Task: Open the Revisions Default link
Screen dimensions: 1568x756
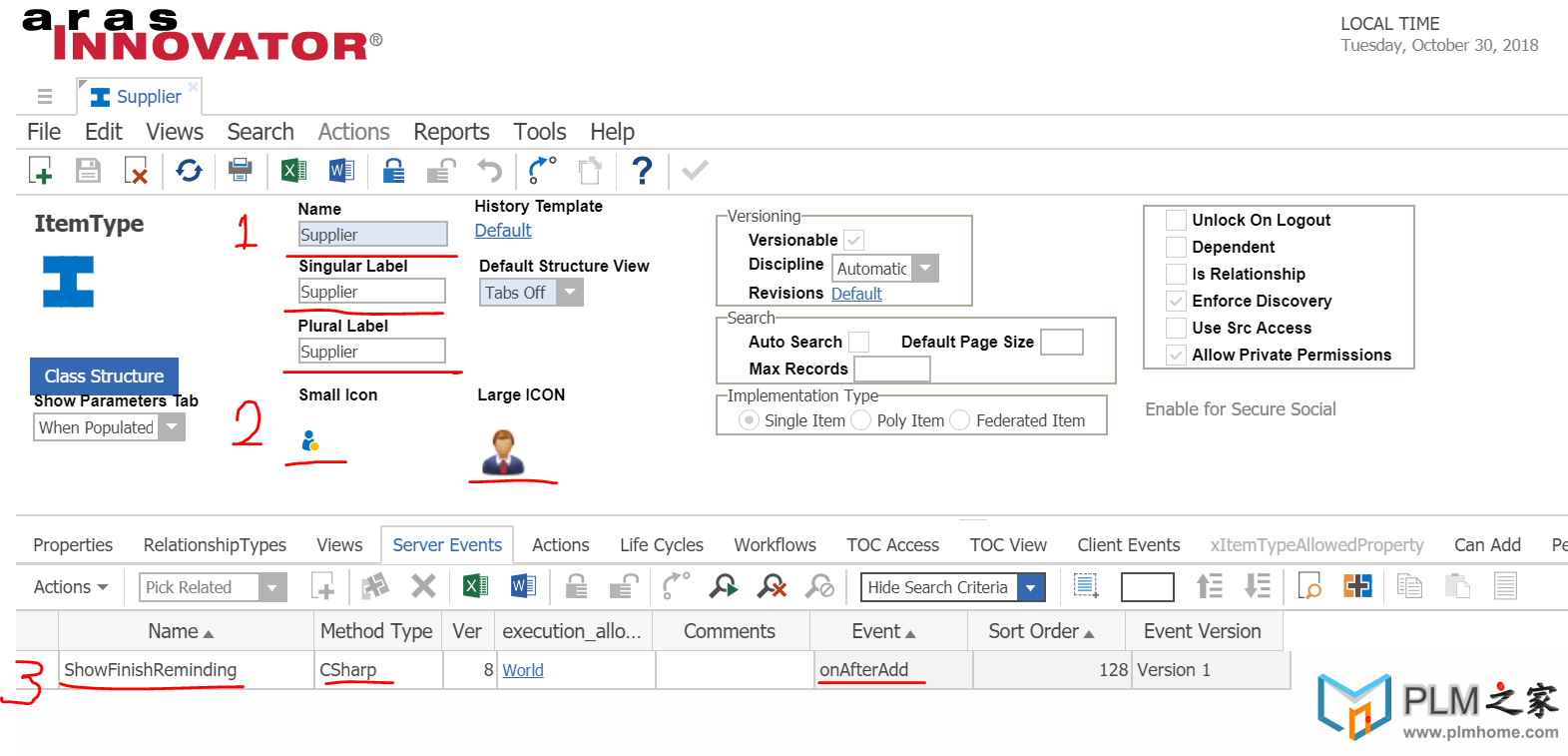Action: click(x=856, y=294)
